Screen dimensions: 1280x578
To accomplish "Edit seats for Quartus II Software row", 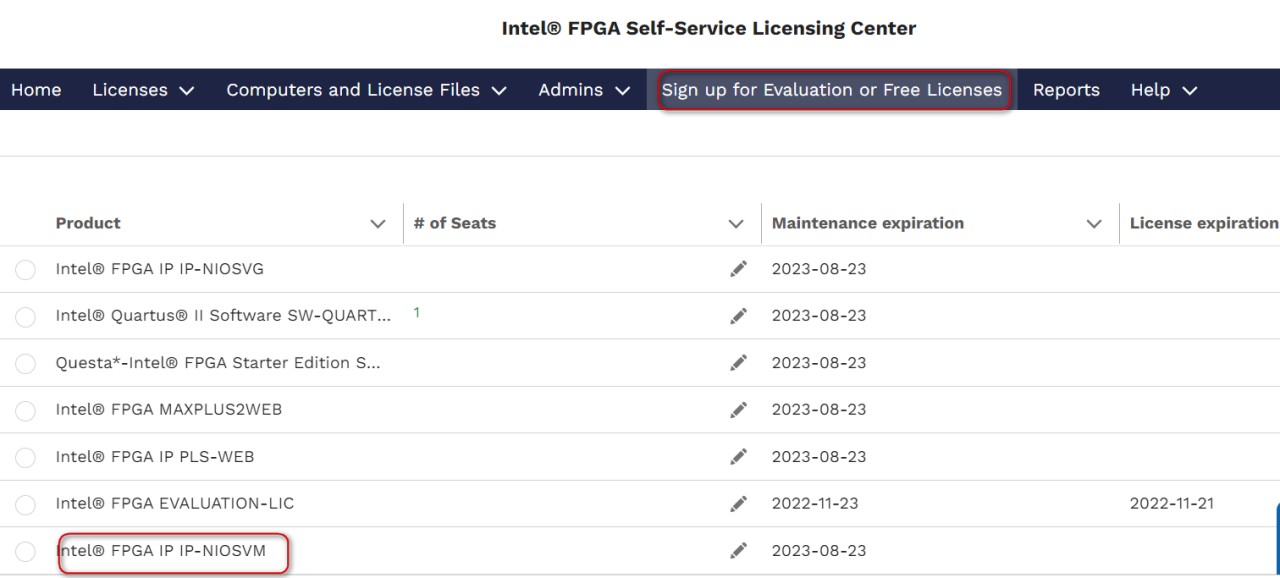I will [x=739, y=316].
